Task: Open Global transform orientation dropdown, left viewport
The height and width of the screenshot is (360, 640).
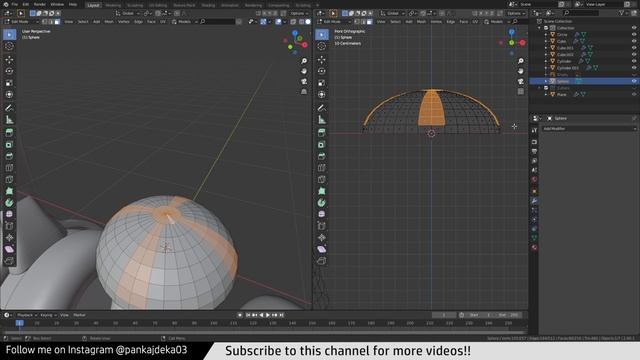Action: [x=126, y=13]
